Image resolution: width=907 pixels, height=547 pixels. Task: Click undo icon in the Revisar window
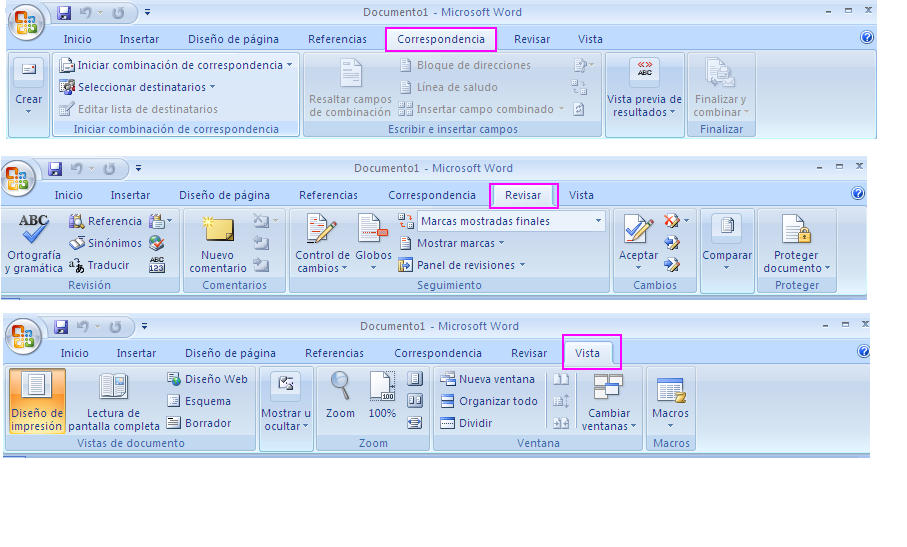pyautogui.click(x=77, y=168)
